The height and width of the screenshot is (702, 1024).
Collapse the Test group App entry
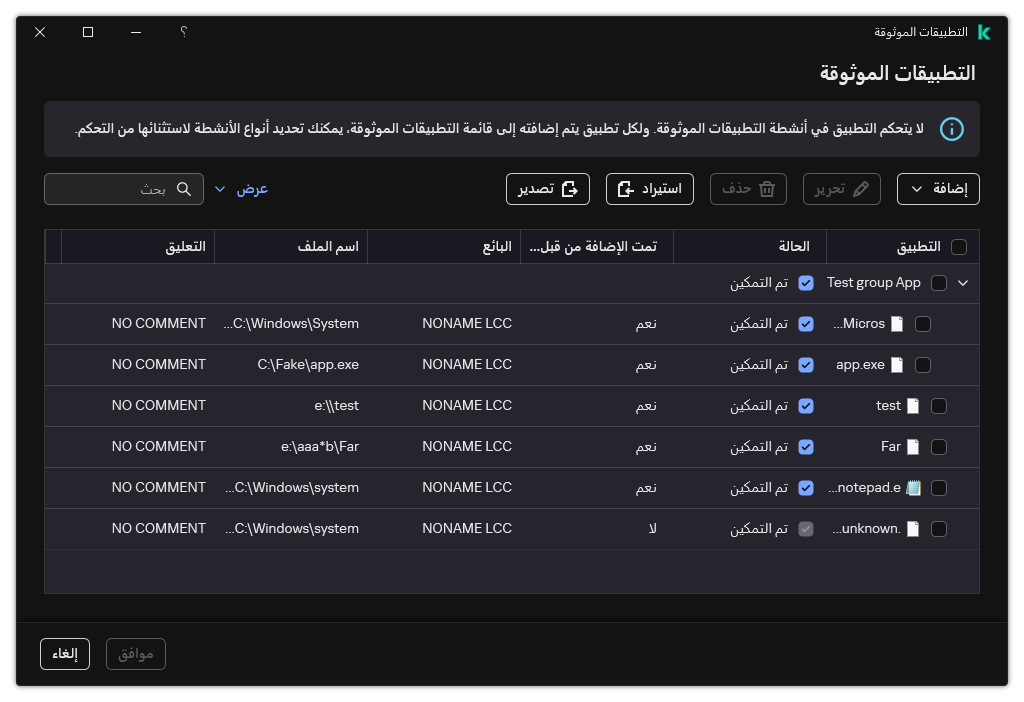(963, 282)
